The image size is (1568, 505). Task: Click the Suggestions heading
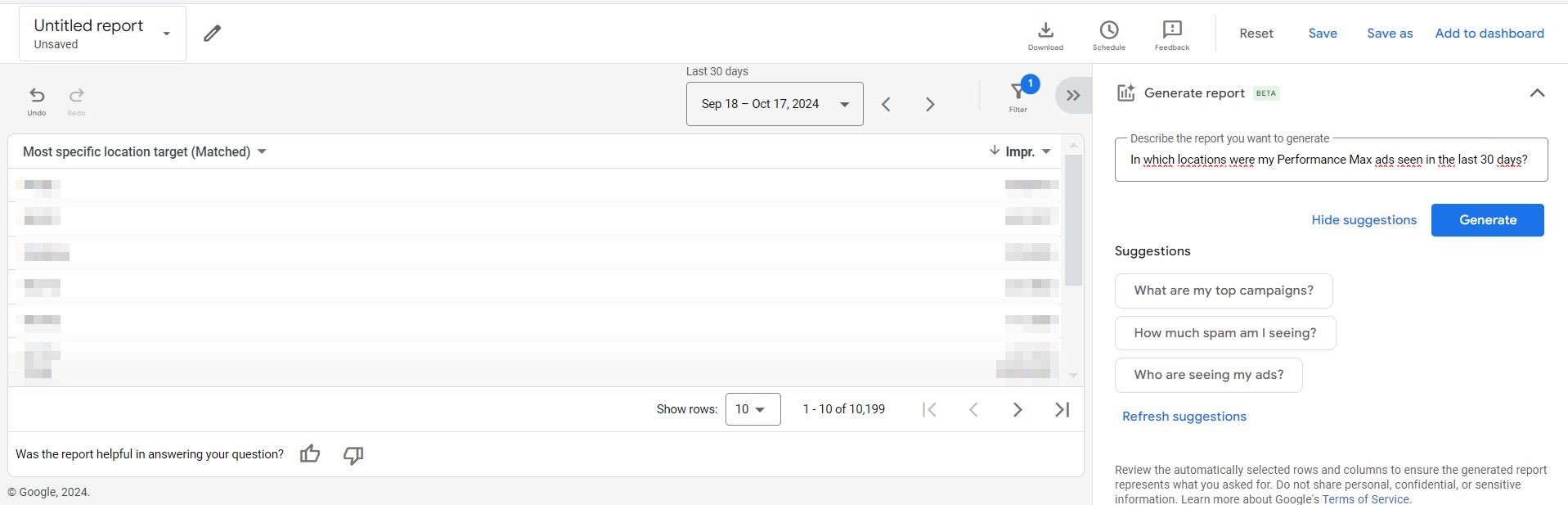1152,251
